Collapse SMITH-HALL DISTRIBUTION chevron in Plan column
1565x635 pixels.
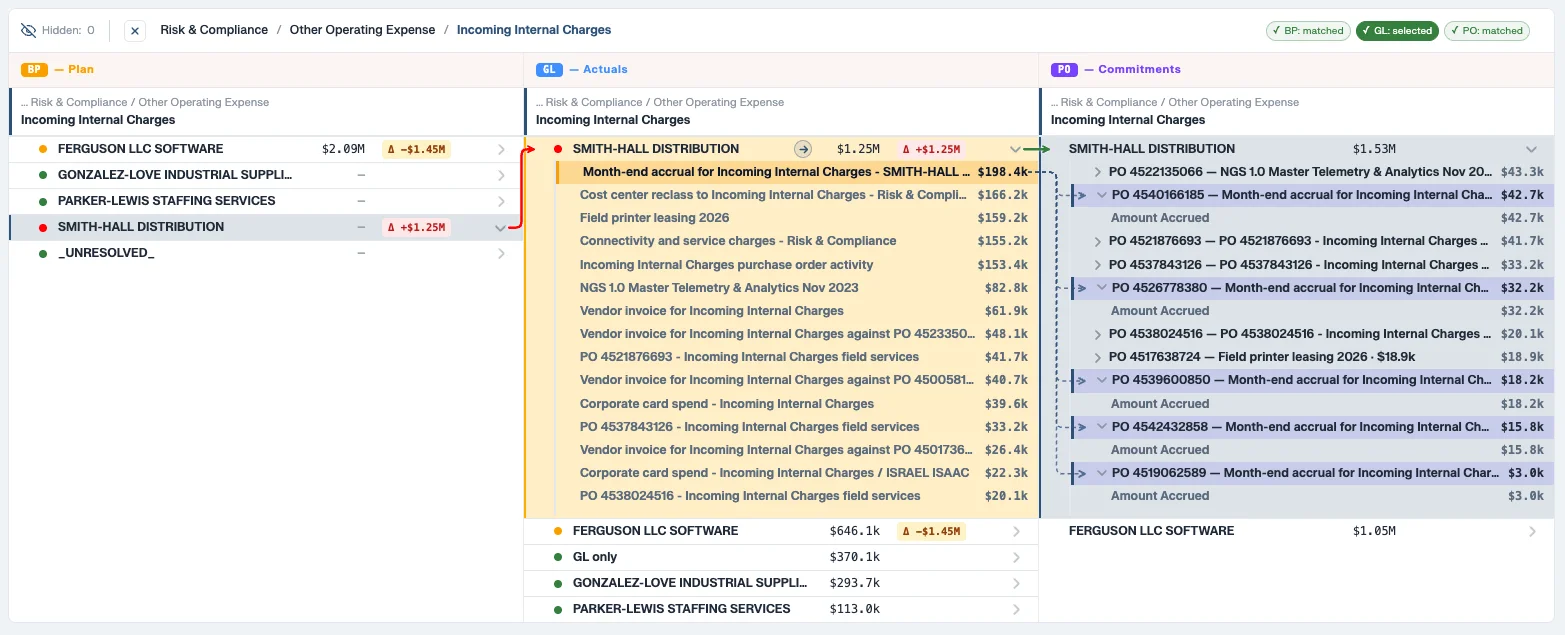point(502,227)
